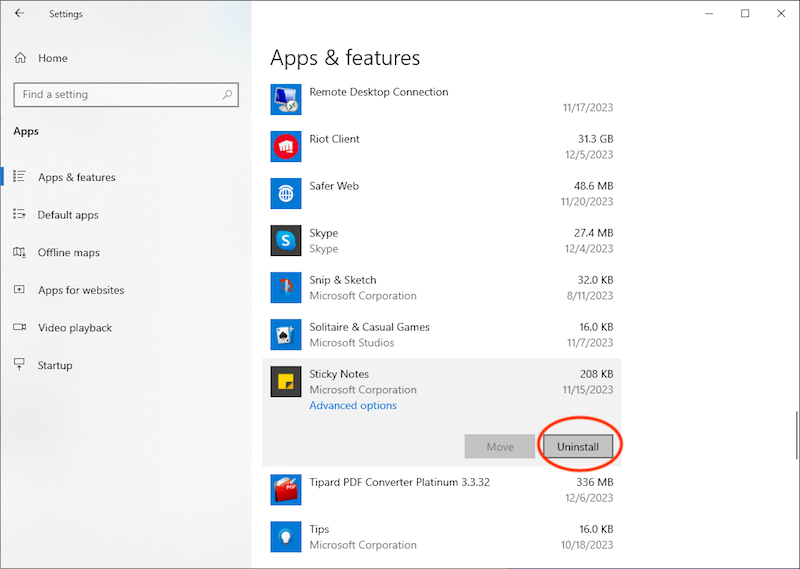Select the Skype app name
Image resolution: width=800 pixels, height=569 pixels.
(323, 233)
